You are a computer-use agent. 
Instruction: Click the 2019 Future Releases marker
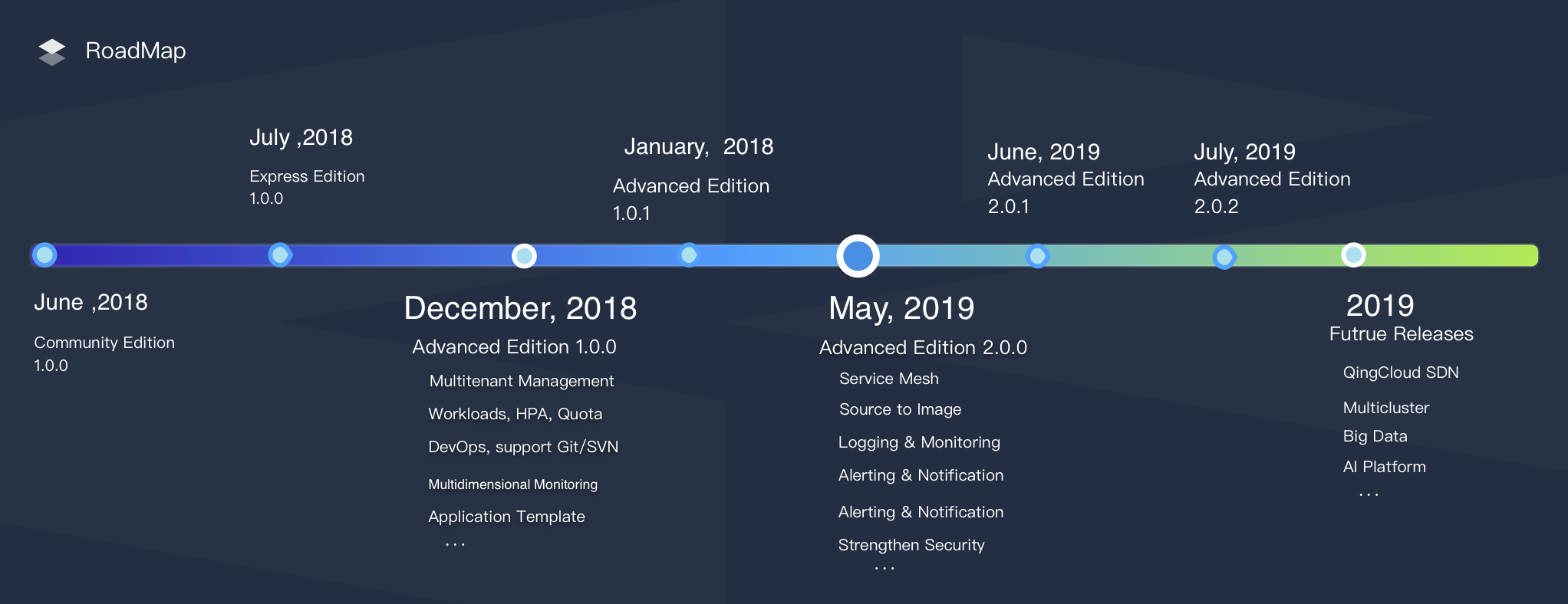1353,254
